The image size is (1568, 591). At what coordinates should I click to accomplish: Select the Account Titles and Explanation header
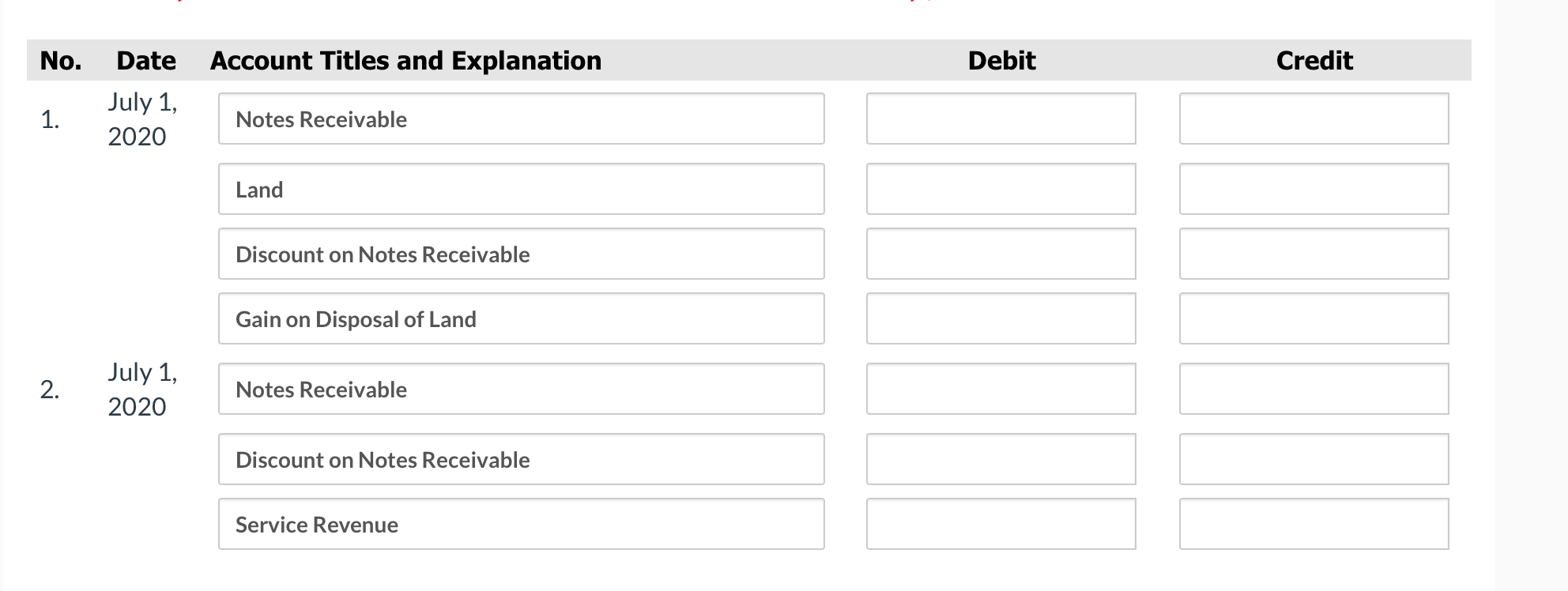(405, 60)
